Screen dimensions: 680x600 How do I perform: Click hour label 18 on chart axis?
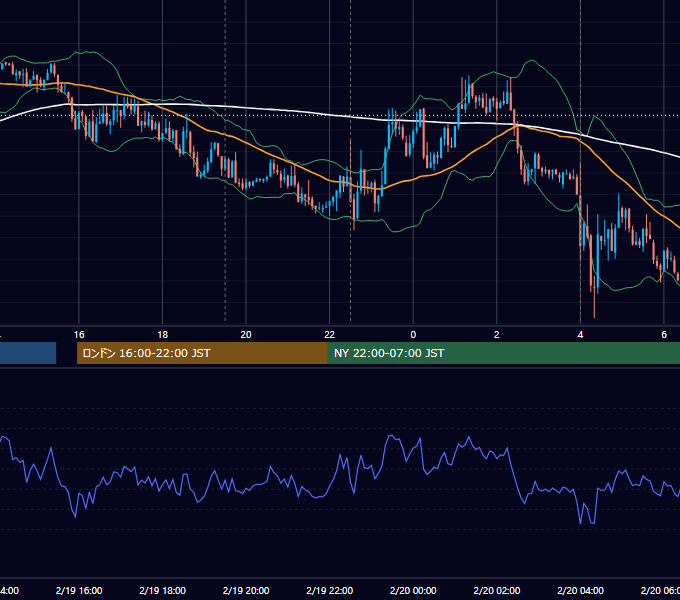pos(163,335)
